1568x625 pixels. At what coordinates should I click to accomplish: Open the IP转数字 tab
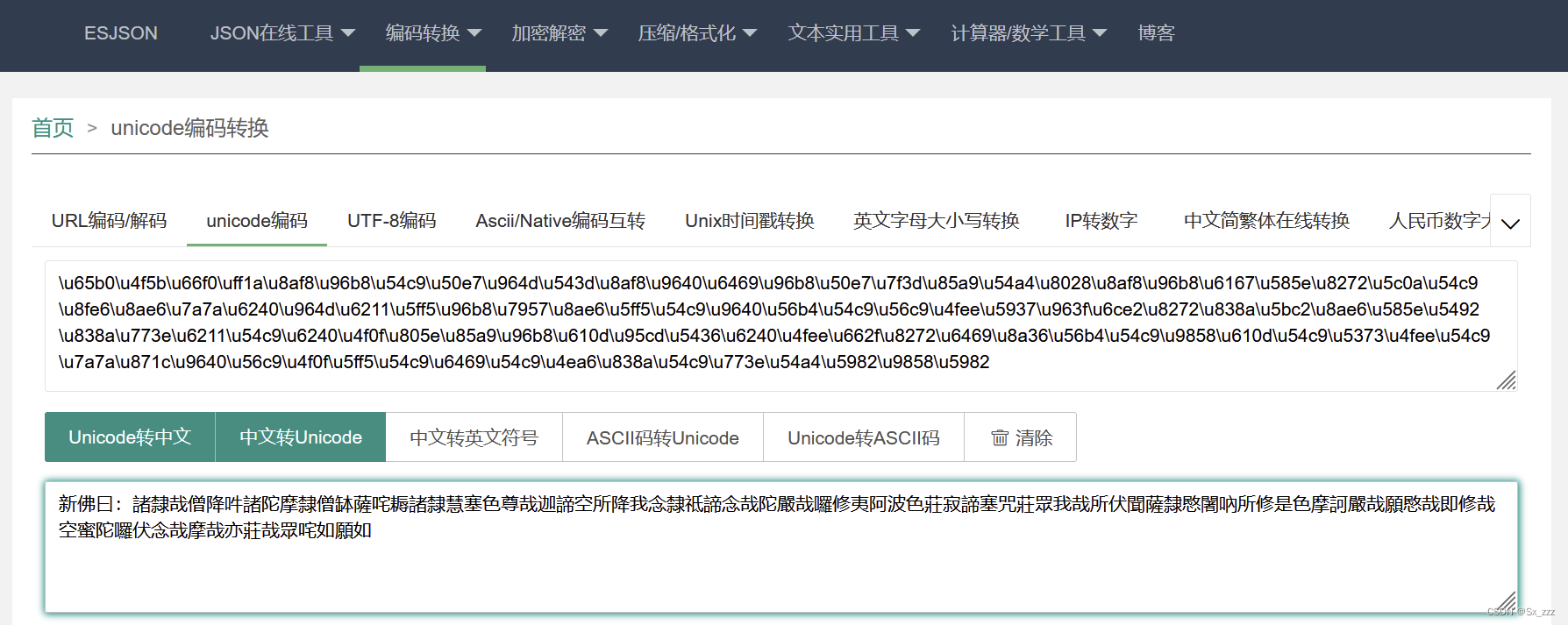click(1101, 221)
